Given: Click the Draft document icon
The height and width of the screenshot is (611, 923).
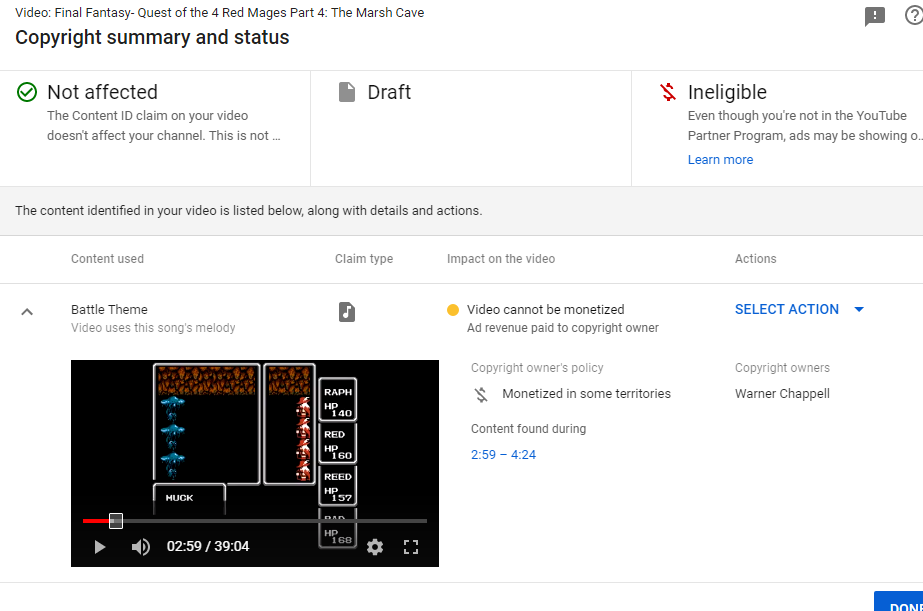Looking at the screenshot, I should click(347, 92).
